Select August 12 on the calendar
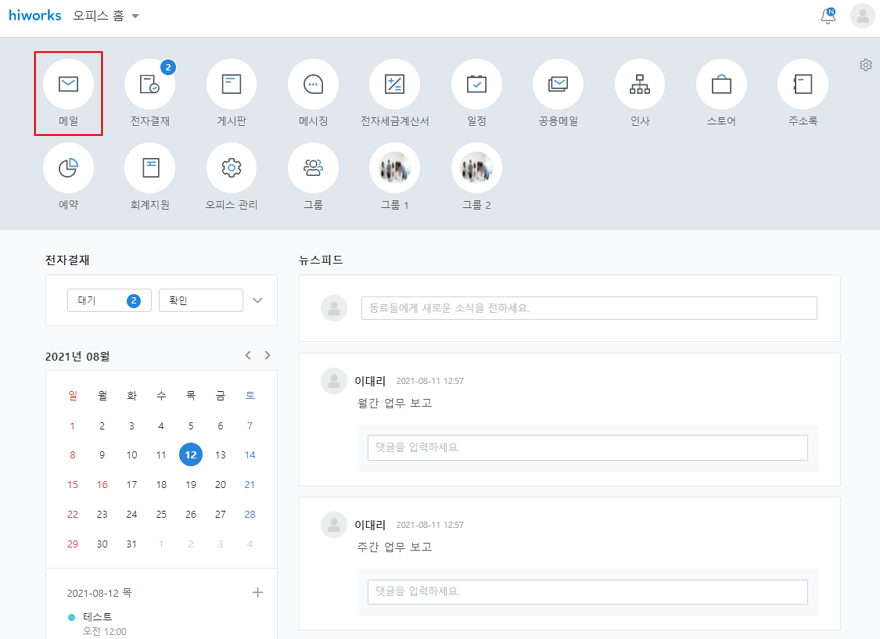Viewport: 880px width, 639px height. click(x=191, y=455)
